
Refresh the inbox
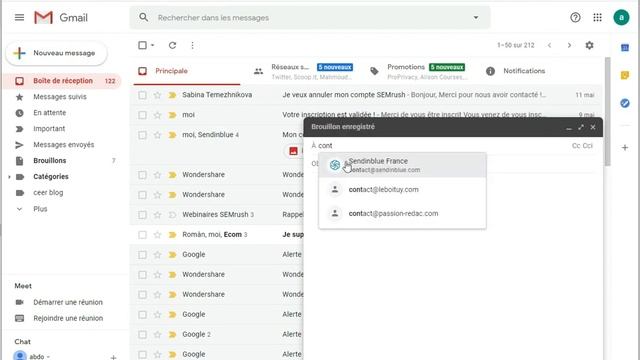click(x=173, y=45)
